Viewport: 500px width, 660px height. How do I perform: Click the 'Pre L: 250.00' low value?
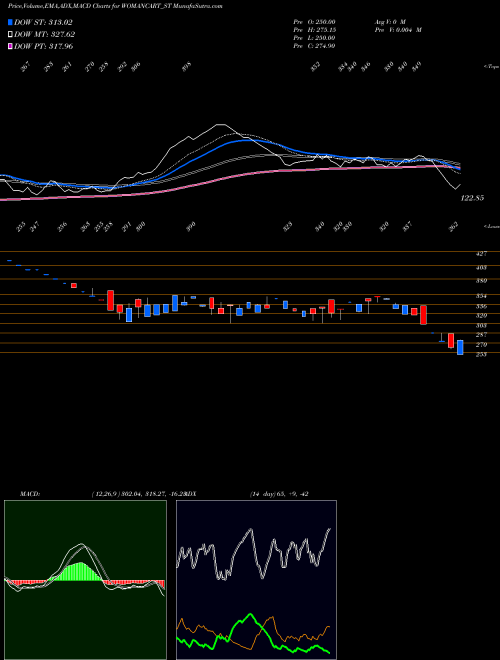pyautogui.click(x=314, y=38)
